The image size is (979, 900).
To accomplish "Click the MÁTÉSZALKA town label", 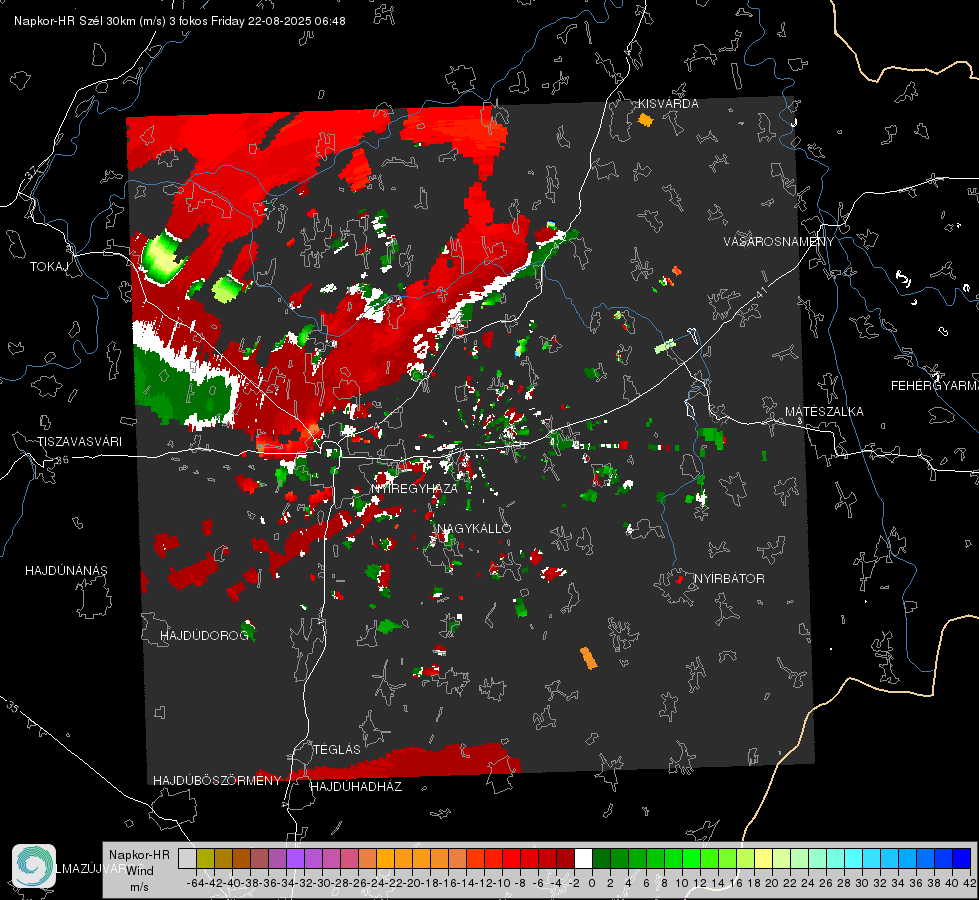I will coord(824,412).
